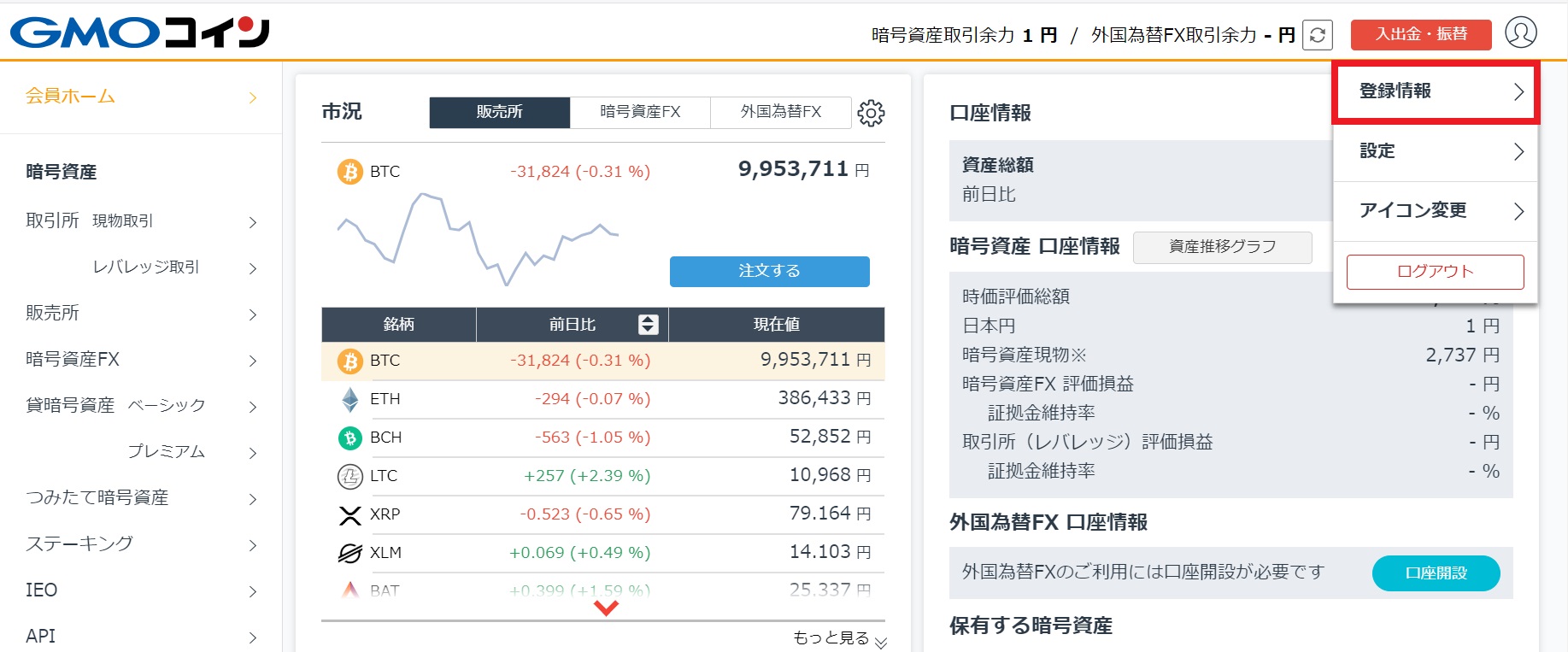Click the 現在値 column header
The height and width of the screenshot is (652, 1568).
coord(777,325)
